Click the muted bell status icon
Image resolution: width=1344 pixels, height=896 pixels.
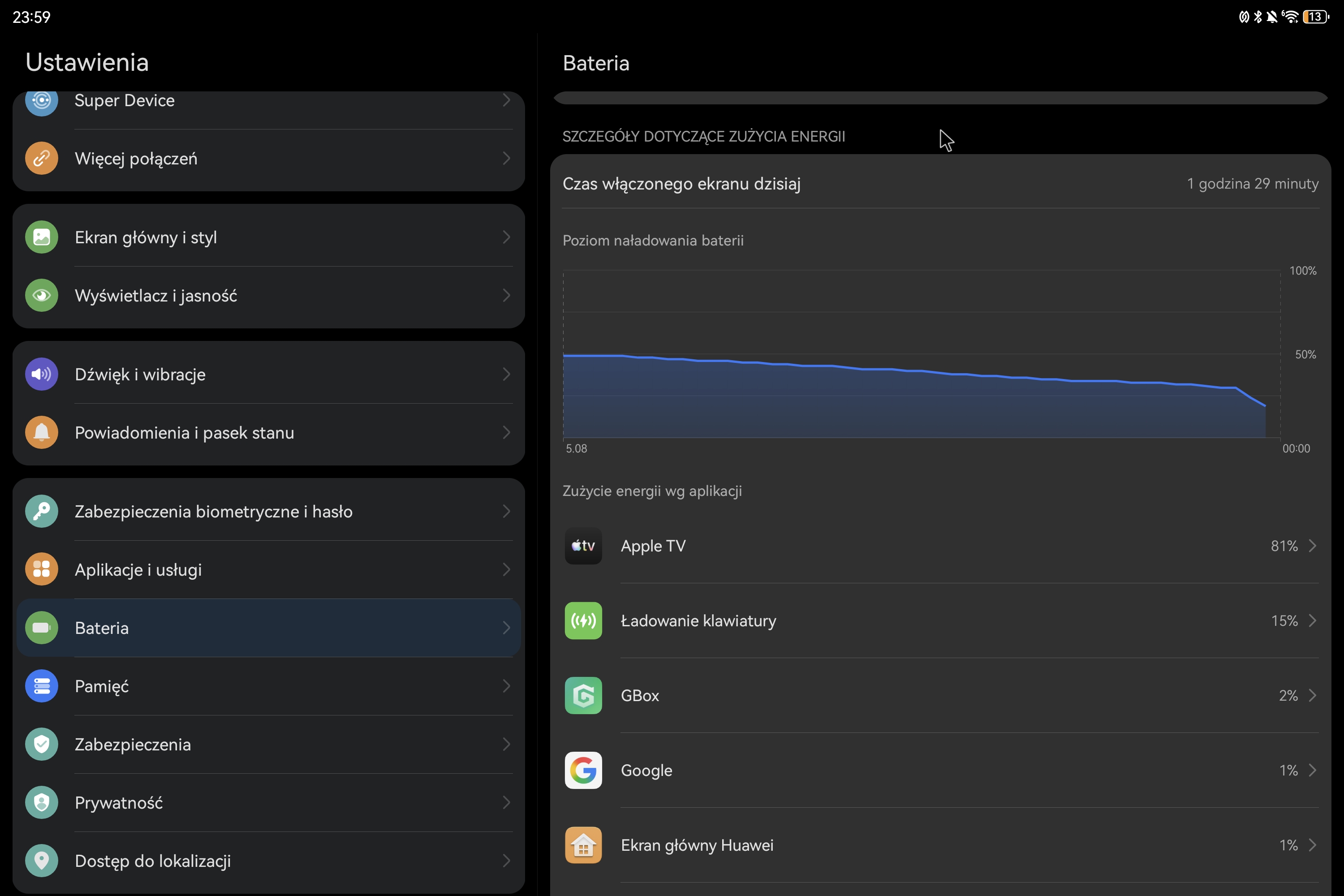1272,17
